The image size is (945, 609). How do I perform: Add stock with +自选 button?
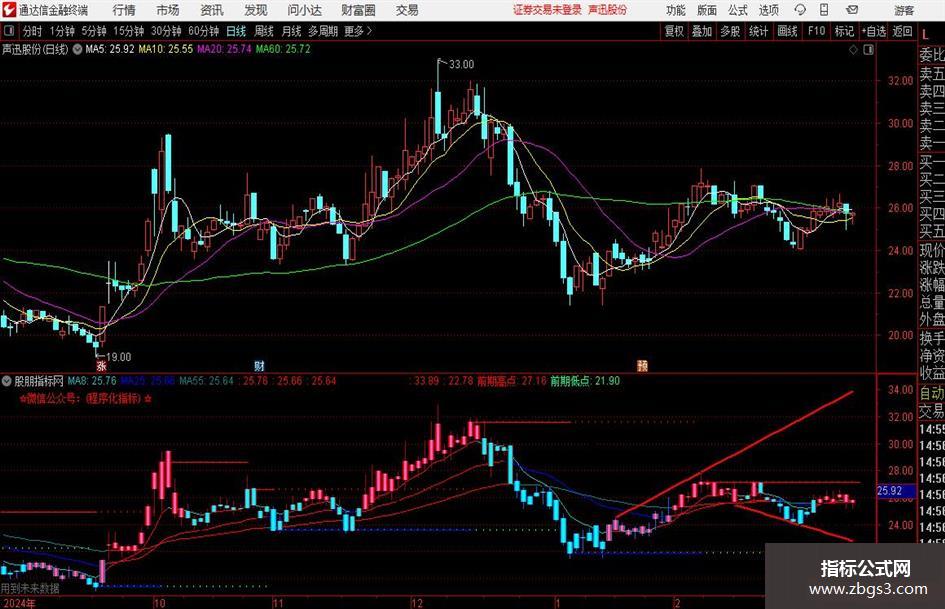pos(874,31)
